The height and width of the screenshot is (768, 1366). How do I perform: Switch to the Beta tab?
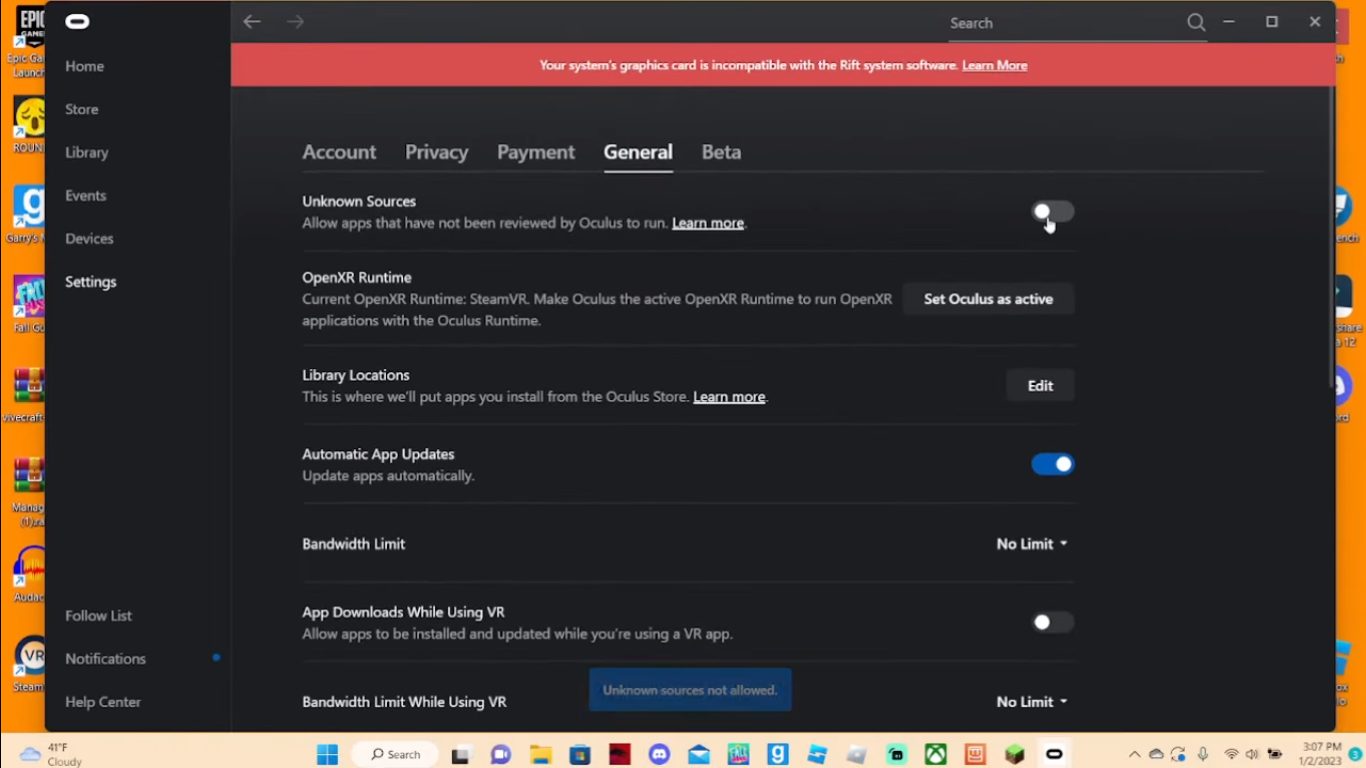coord(721,152)
